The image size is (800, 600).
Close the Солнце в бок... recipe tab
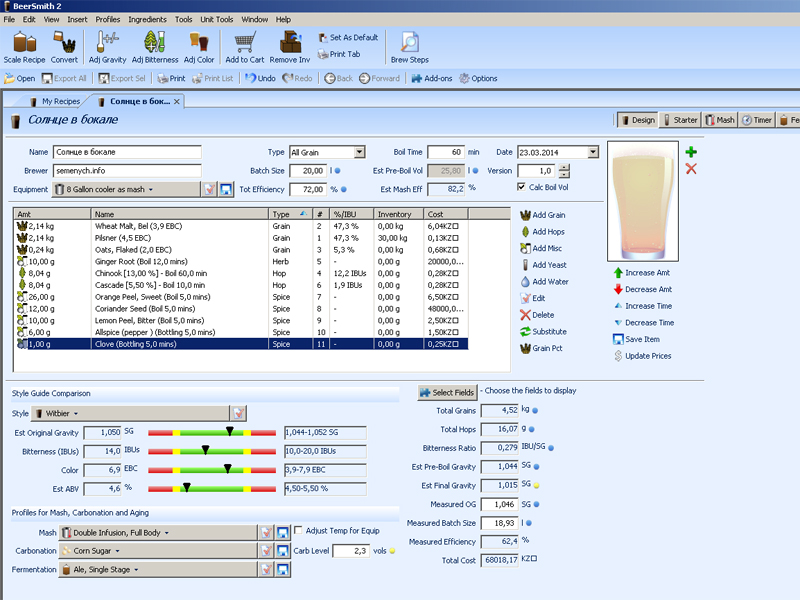pyautogui.click(x=177, y=102)
